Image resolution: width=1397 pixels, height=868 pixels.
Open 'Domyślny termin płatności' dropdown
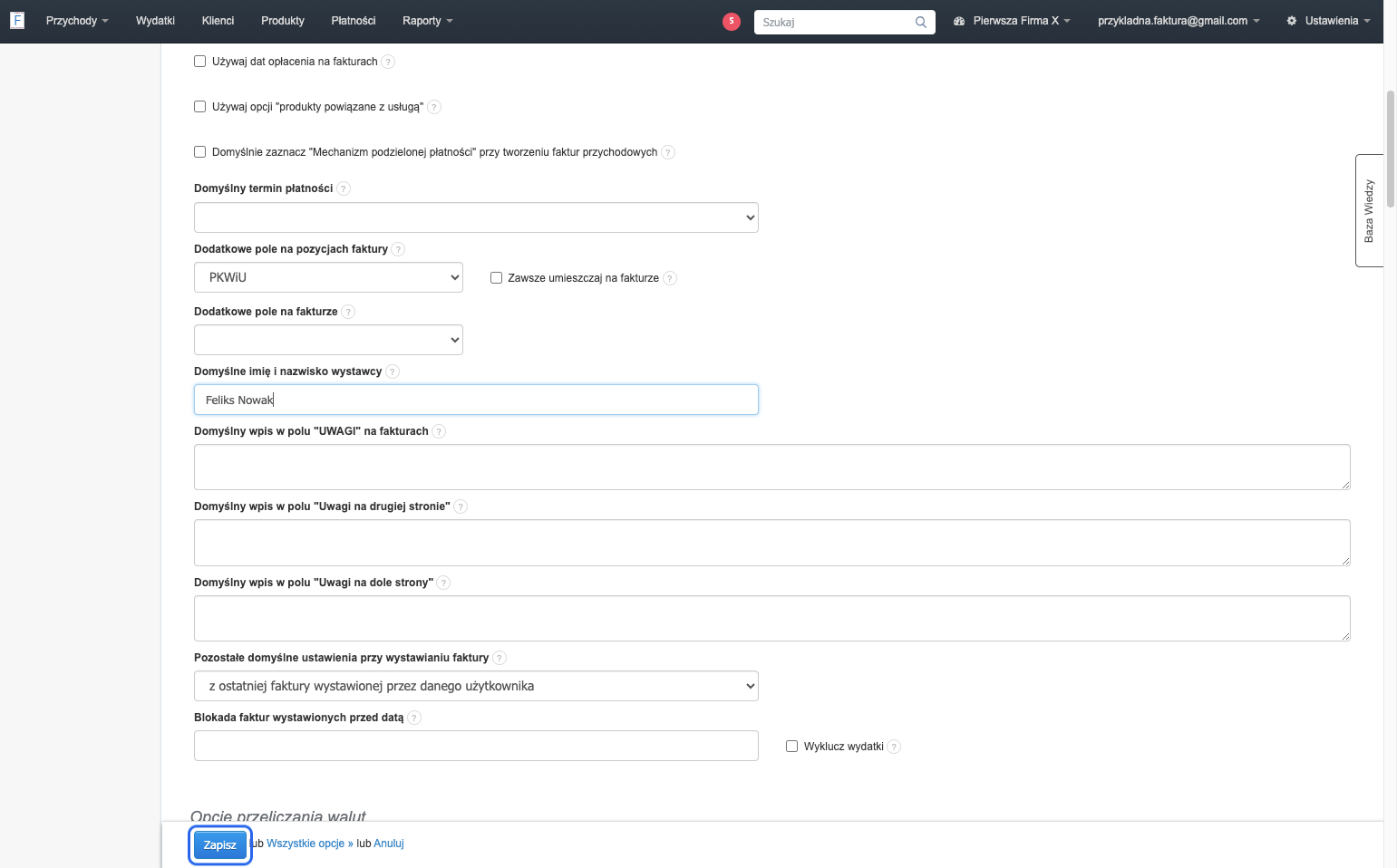pyautogui.click(x=476, y=217)
